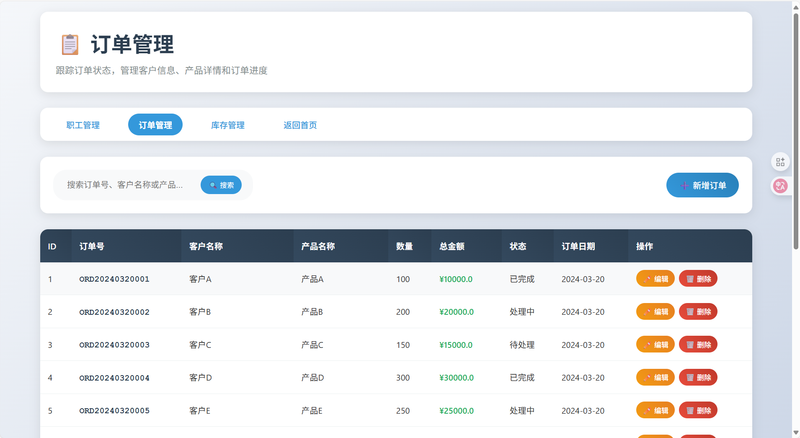
Task: Click the page vertical scrollbar thumb
Action: (795, 131)
